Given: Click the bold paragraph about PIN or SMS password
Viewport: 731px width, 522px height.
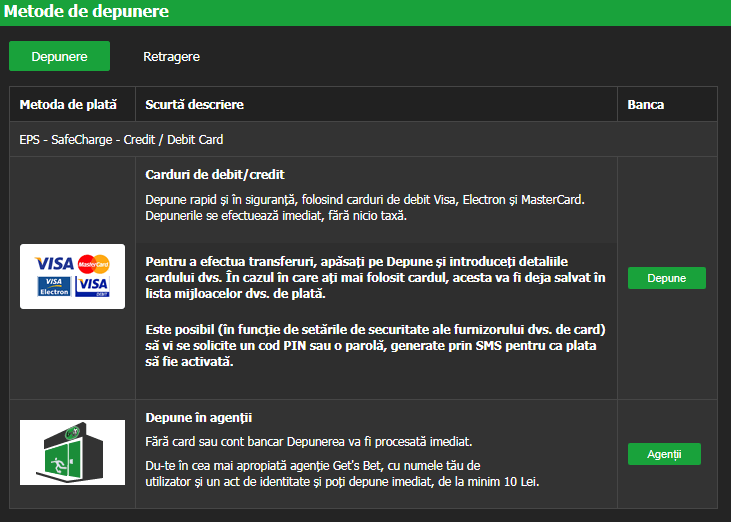Looking at the screenshot, I should [375, 346].
